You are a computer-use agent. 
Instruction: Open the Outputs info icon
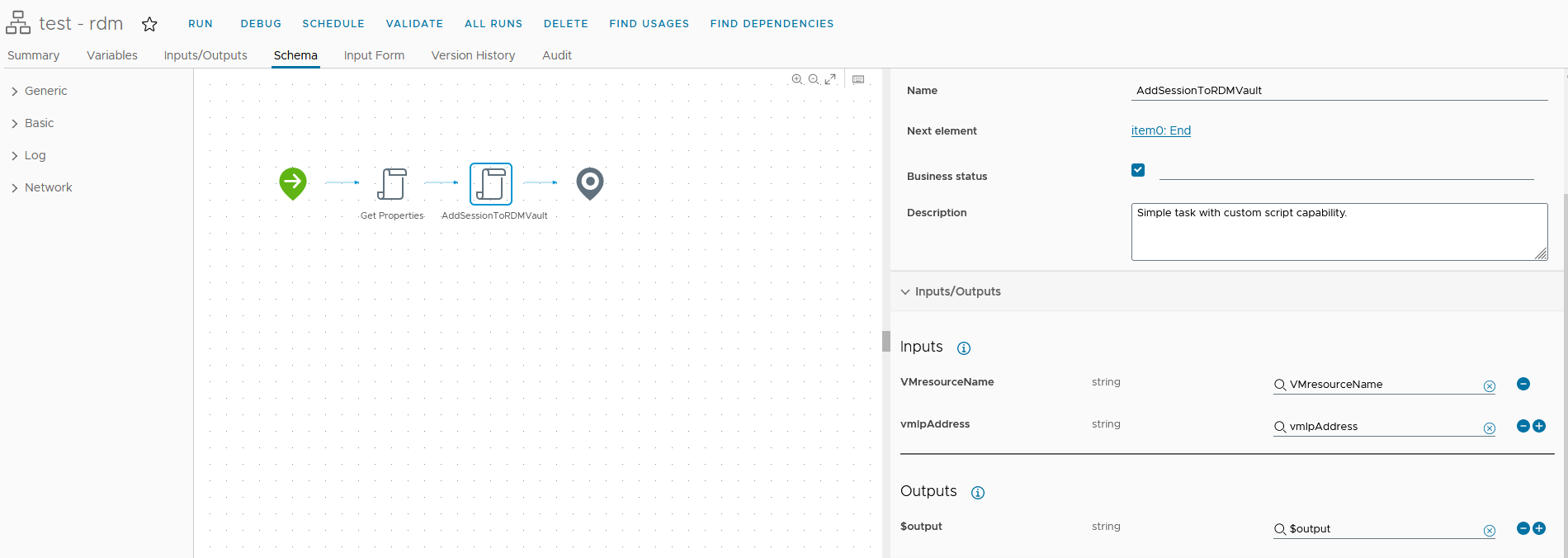(x=978, y=493)
